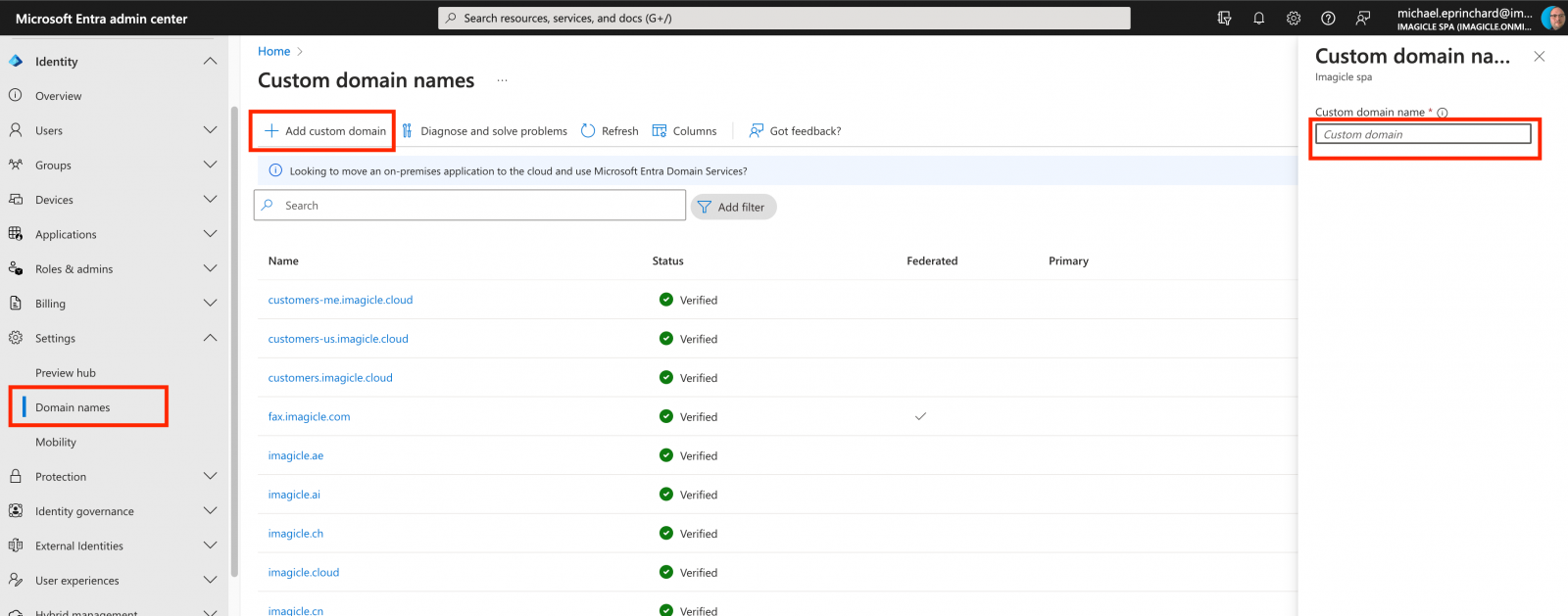Click the Custom domain input field
Screen dimensions: 1568x616
point(1423,134)
